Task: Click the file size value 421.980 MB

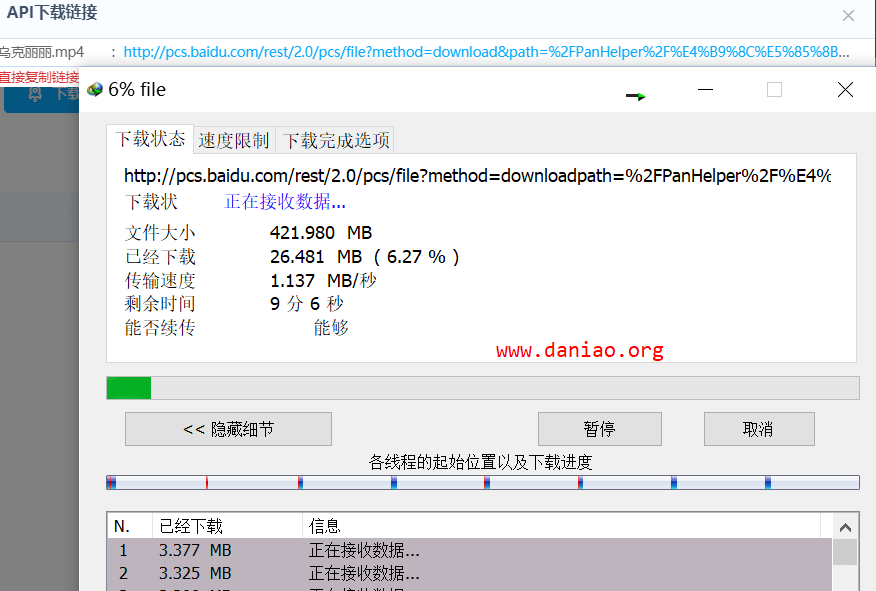Action: [321, 232]
